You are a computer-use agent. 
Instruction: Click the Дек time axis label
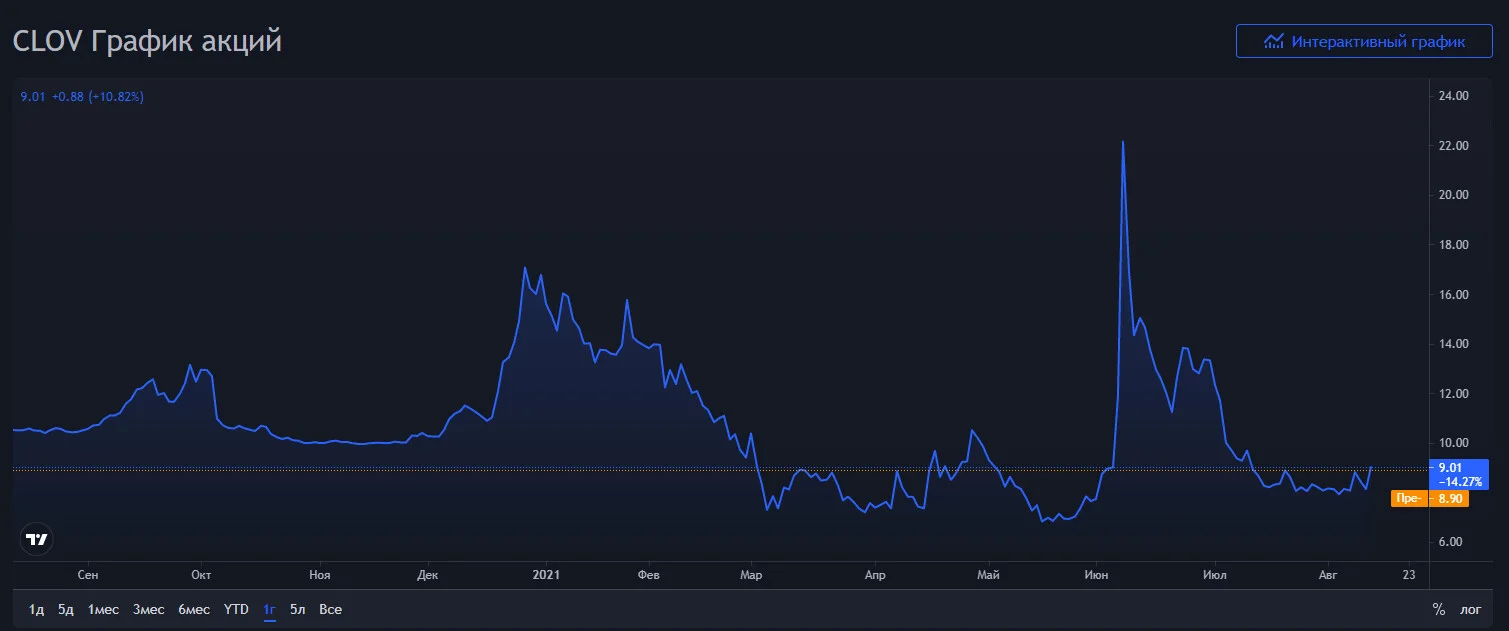428,575
